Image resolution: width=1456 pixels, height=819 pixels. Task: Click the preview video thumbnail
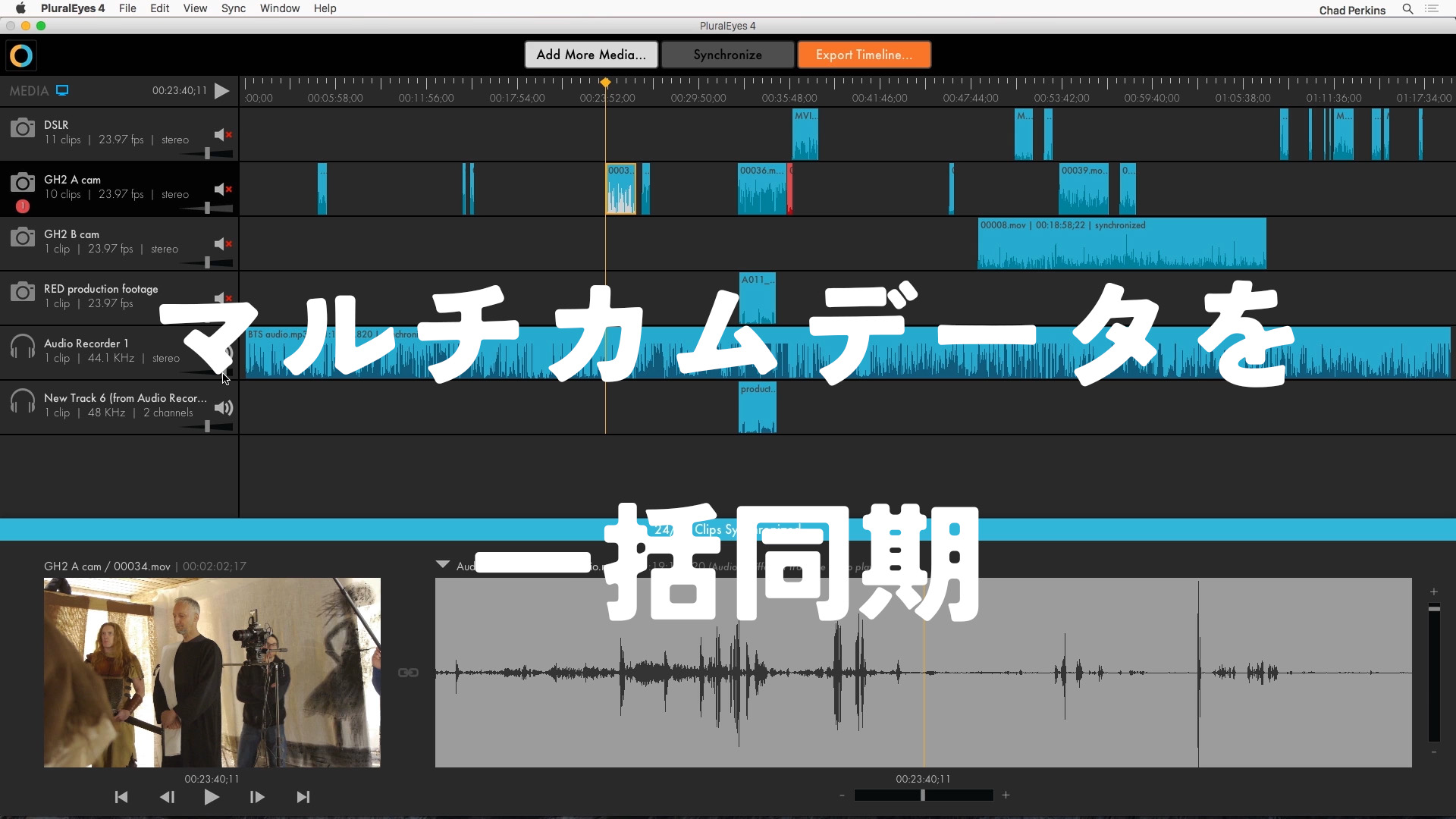(x=212, y=673)
